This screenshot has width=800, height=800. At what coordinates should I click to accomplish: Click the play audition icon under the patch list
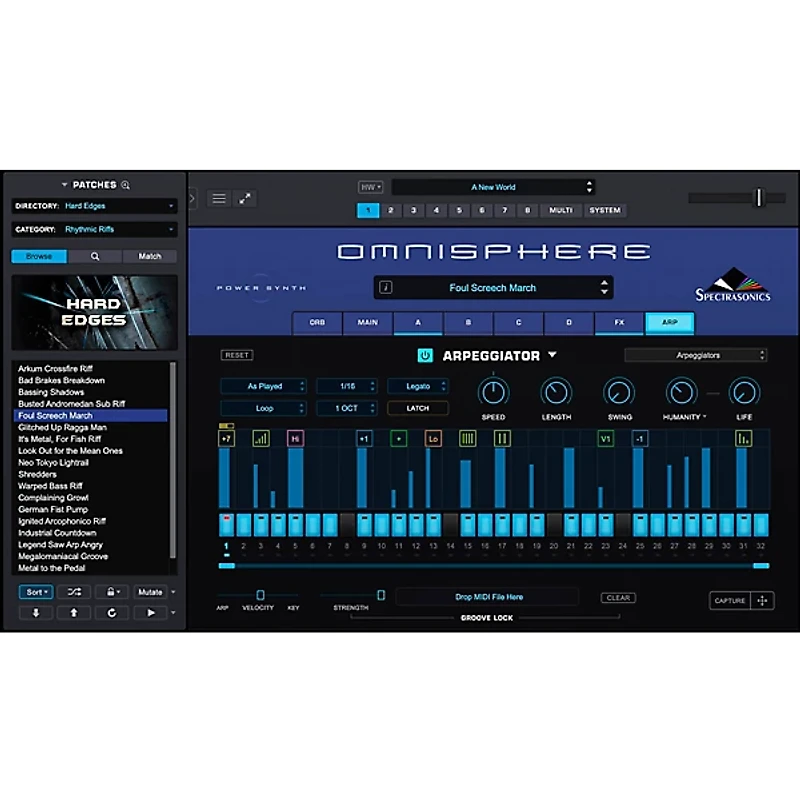(152, 612)
